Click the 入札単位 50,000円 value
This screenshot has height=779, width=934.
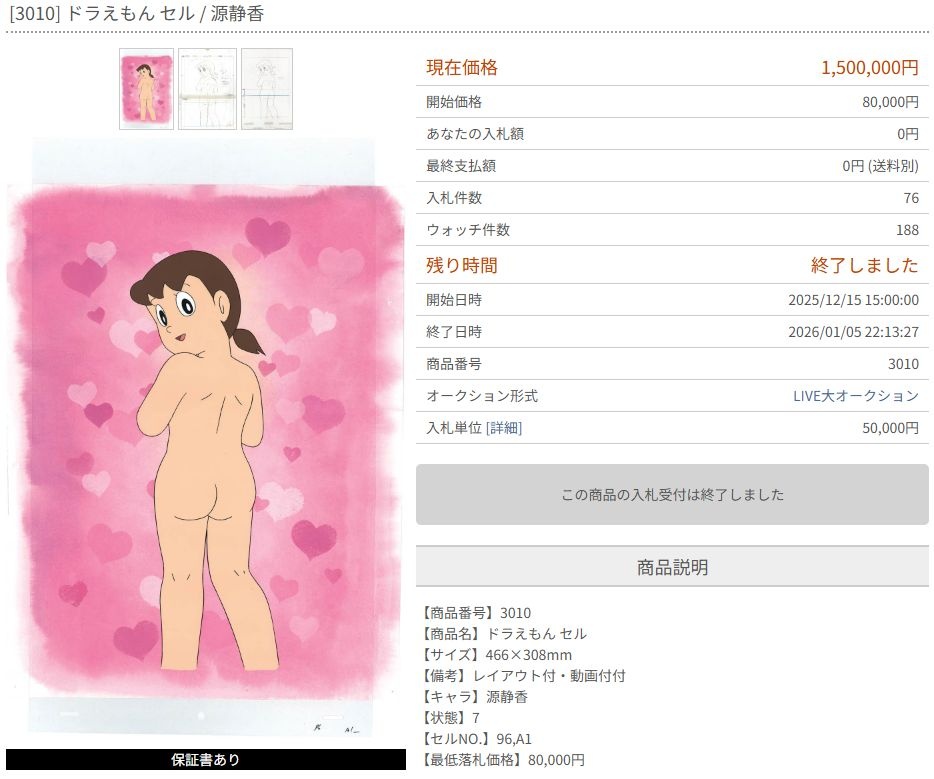coord(891,428)
